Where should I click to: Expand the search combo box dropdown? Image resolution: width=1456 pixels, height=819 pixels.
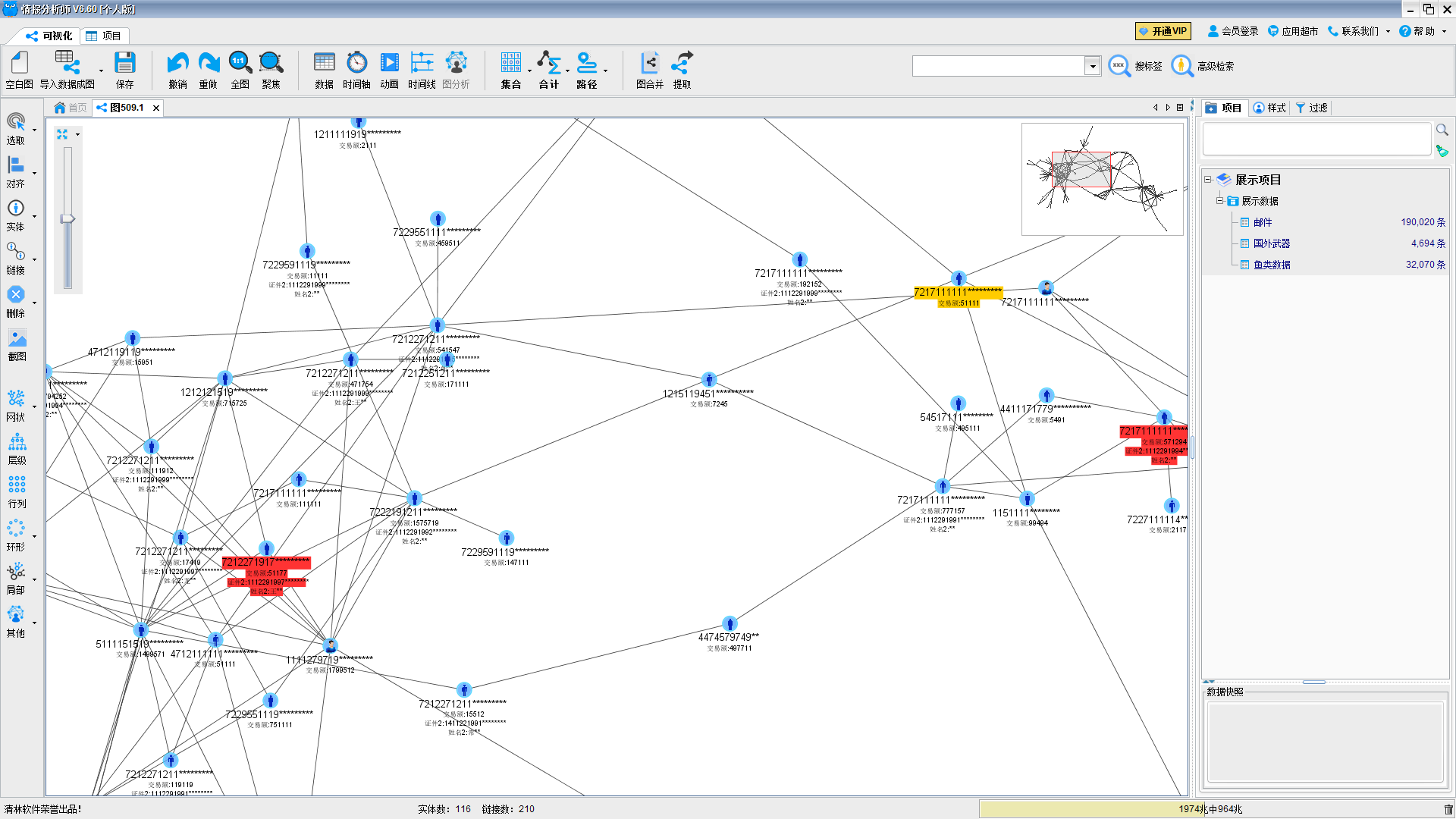pos(1093,67)
